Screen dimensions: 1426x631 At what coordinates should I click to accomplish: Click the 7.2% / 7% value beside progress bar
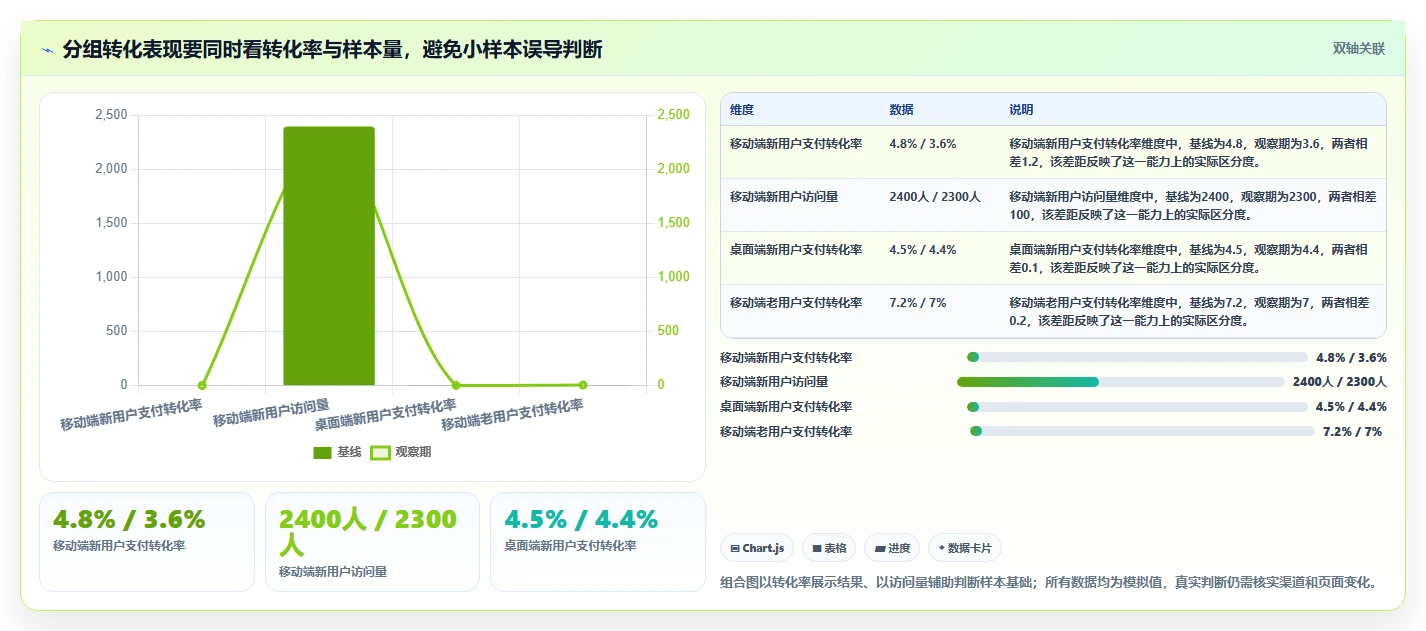tap(1352, 432)
